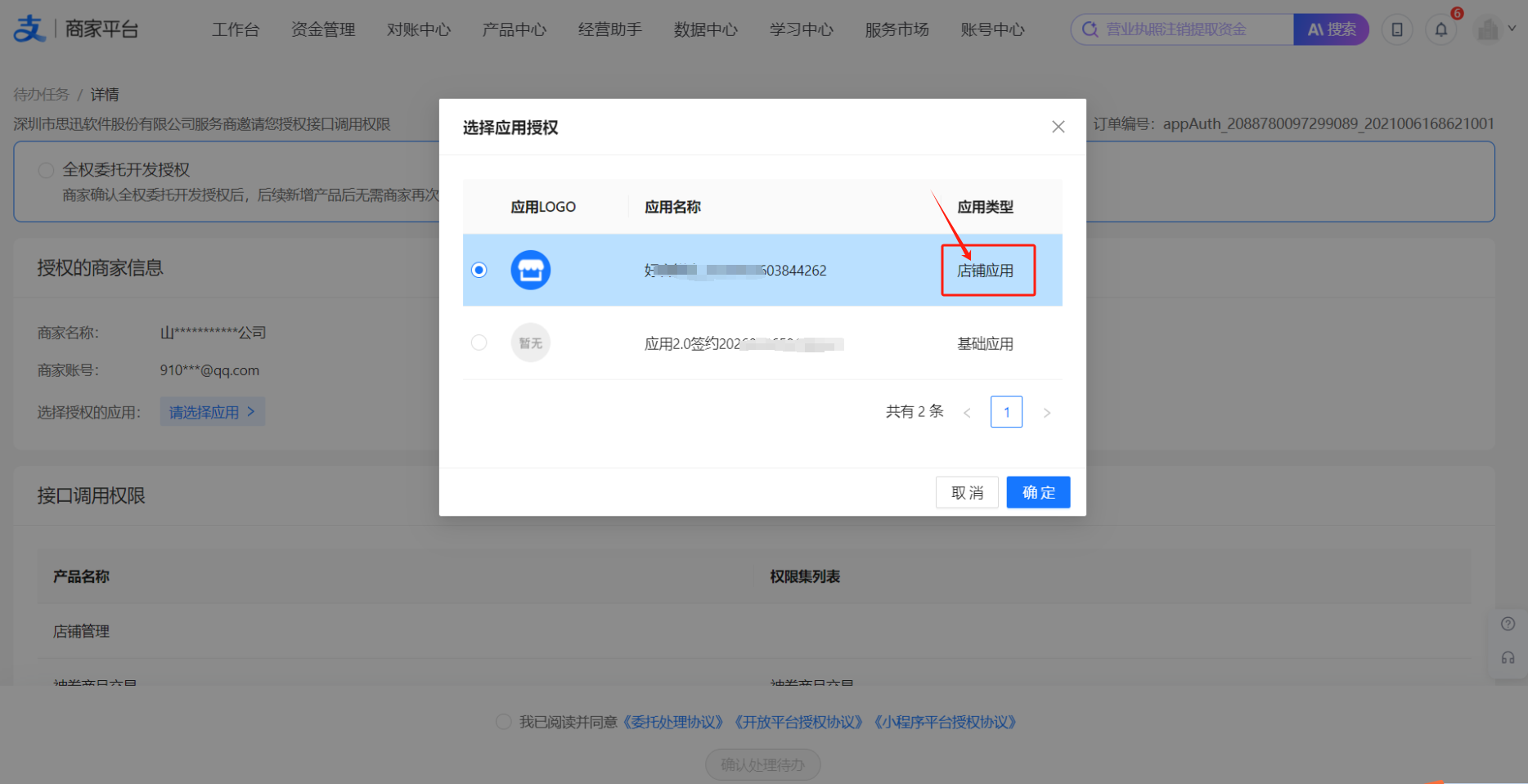
Task: Open the 资金管理 menu
Action: (323, 30)
